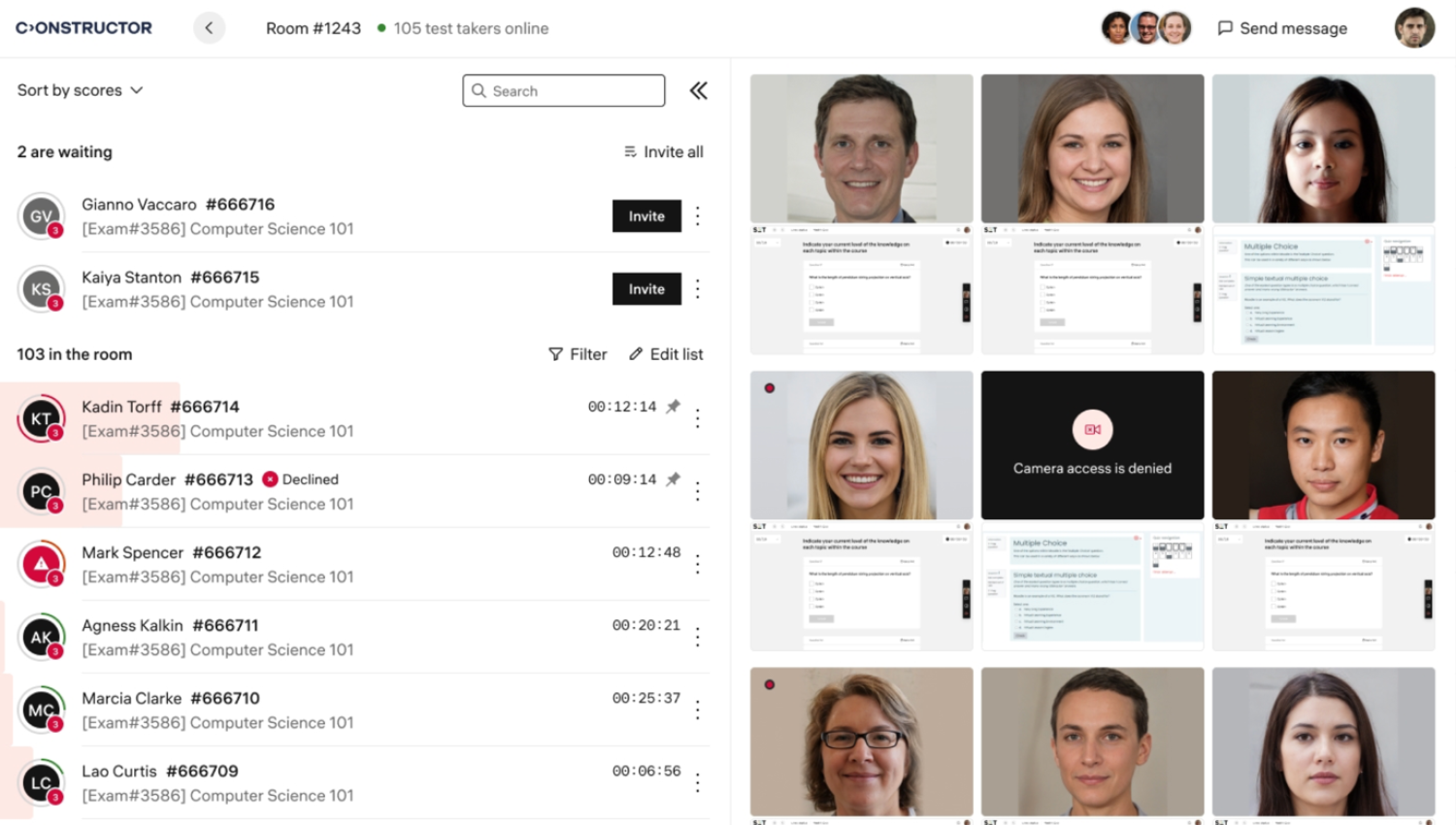1456x825 pixels.
Task: Click the 00:25:37 timer for Marcia Clarke
Action: pos(646,698)
